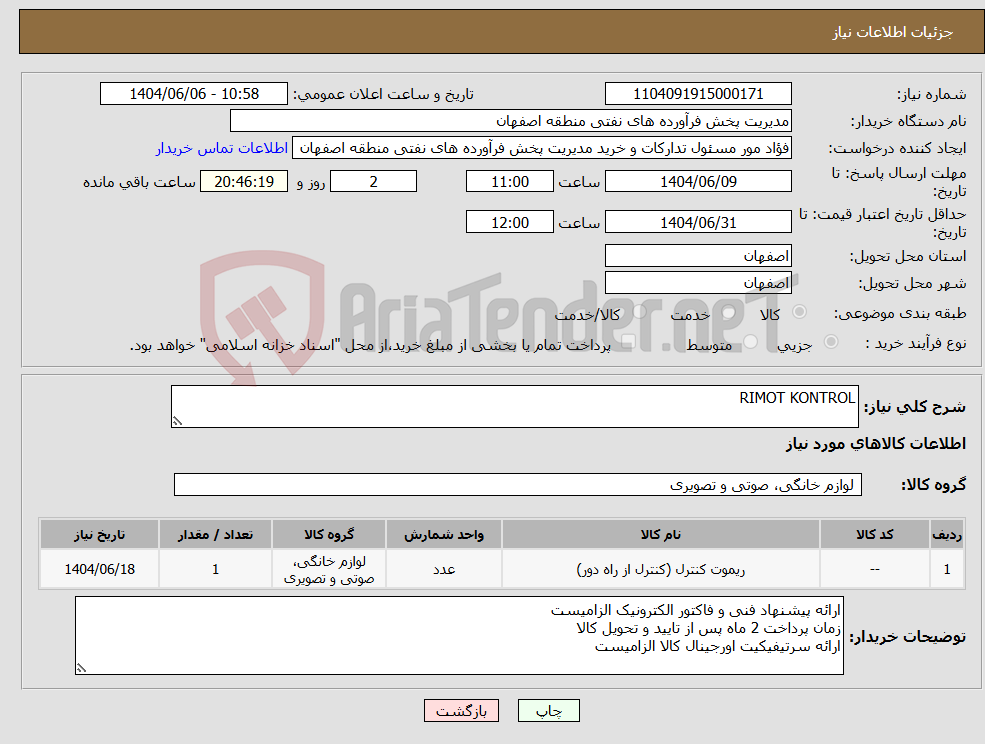985x744 pixels.
Task: Edit the deadline hour field 11:00
Action: (508, 181)
